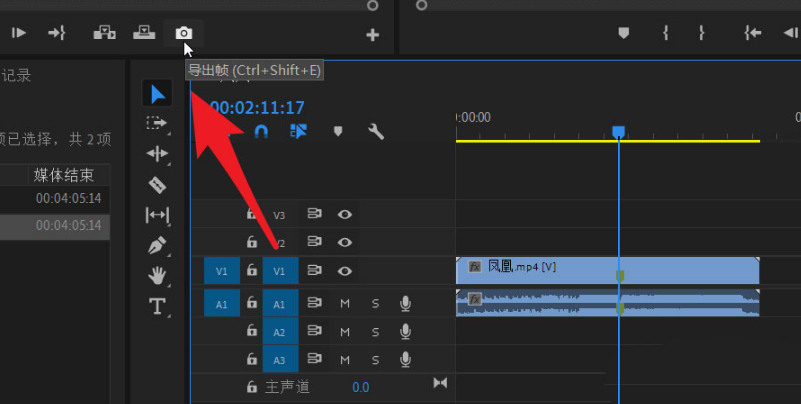Click the playhead marker on time ruler

619,132
